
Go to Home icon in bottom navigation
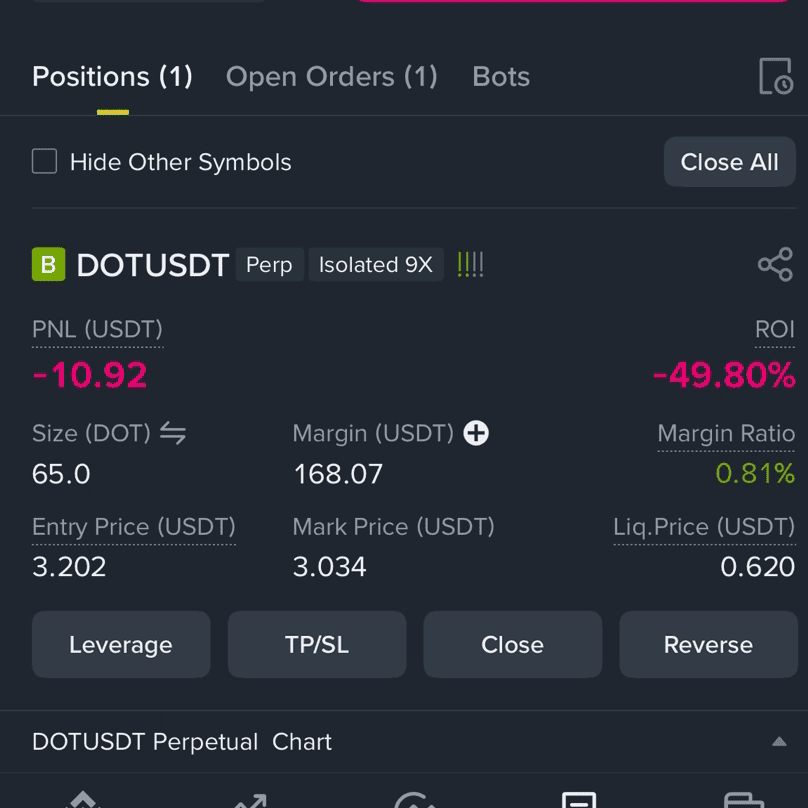pyautogui.click(x=83, y=800)
